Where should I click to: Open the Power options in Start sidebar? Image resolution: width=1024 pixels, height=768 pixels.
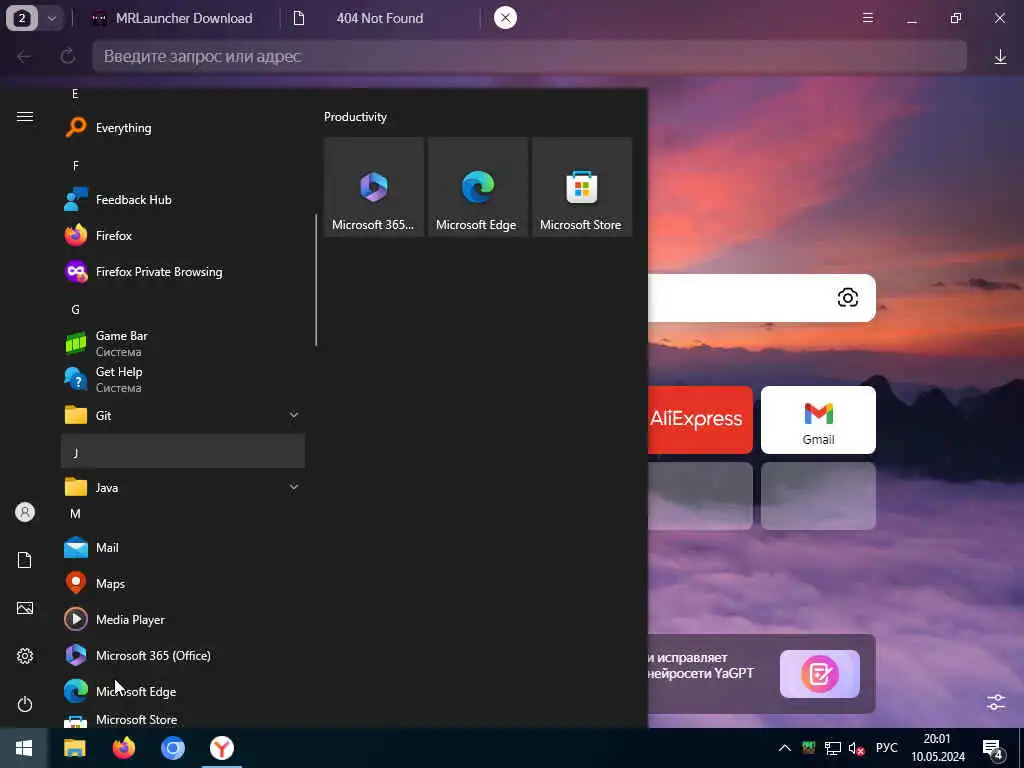25,704
